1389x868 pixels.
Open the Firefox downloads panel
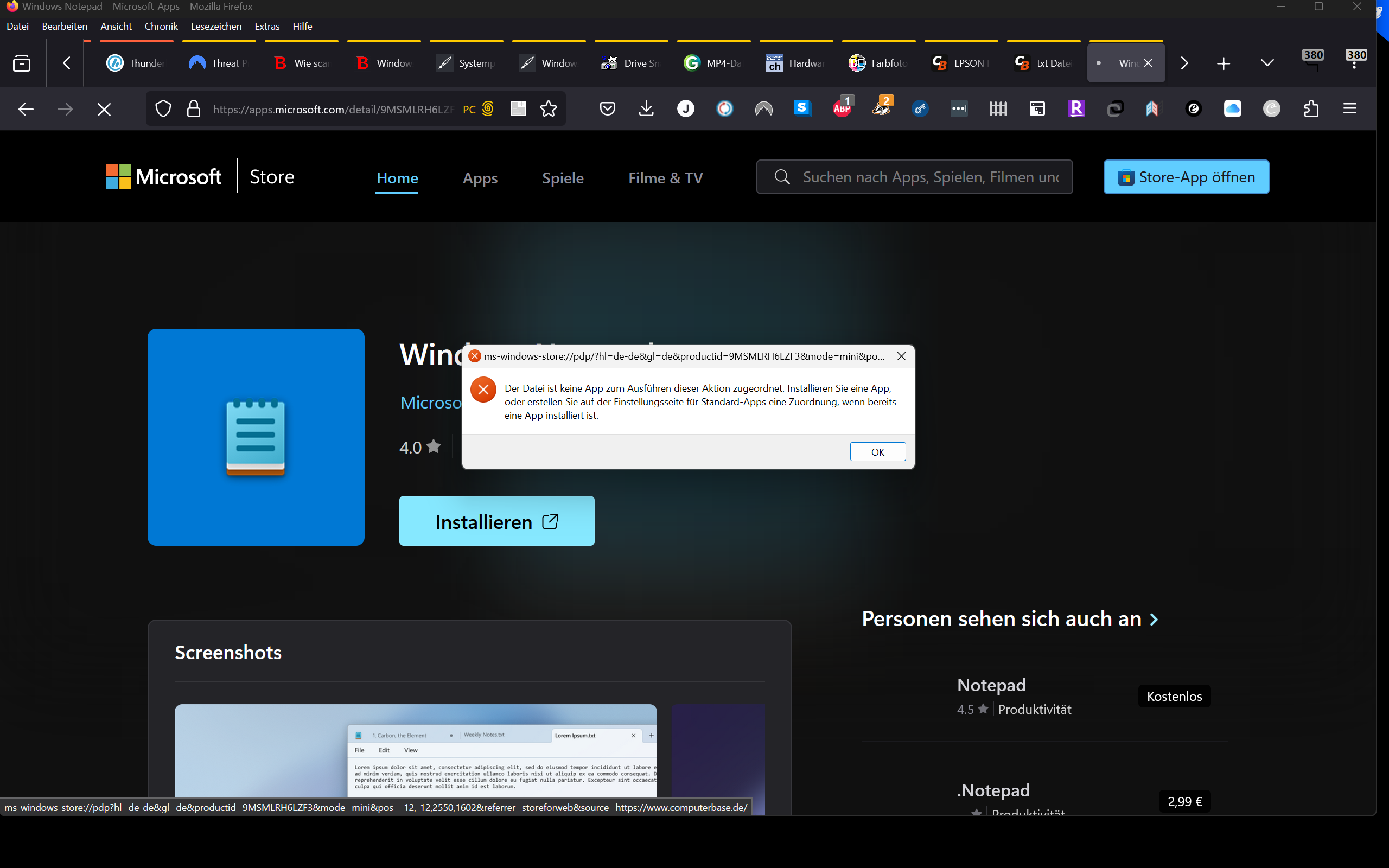(x=646, y=108)
